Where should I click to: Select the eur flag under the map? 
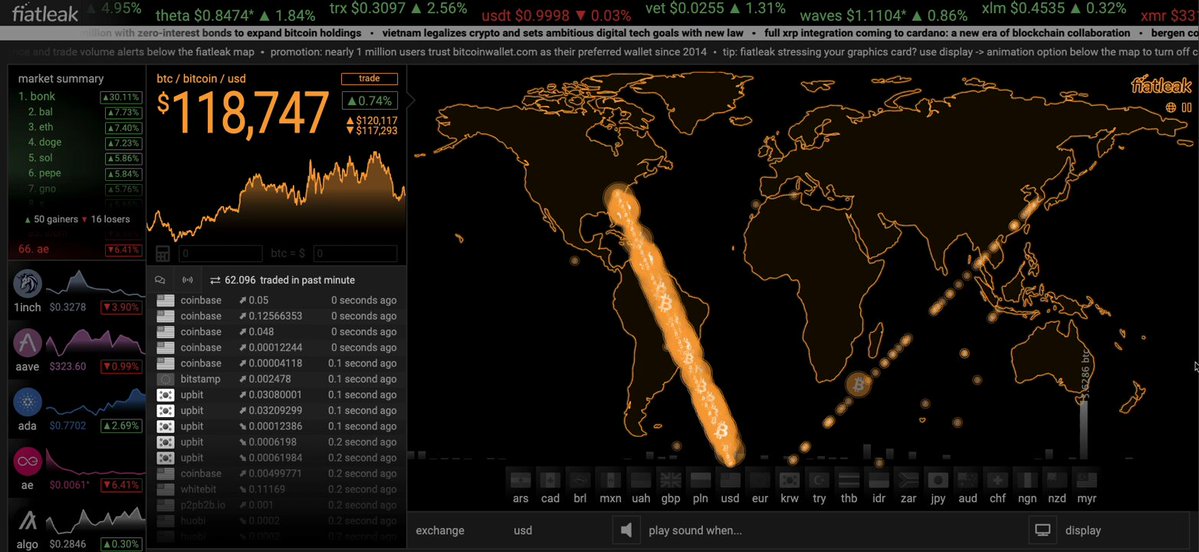[x=759, y=480]
